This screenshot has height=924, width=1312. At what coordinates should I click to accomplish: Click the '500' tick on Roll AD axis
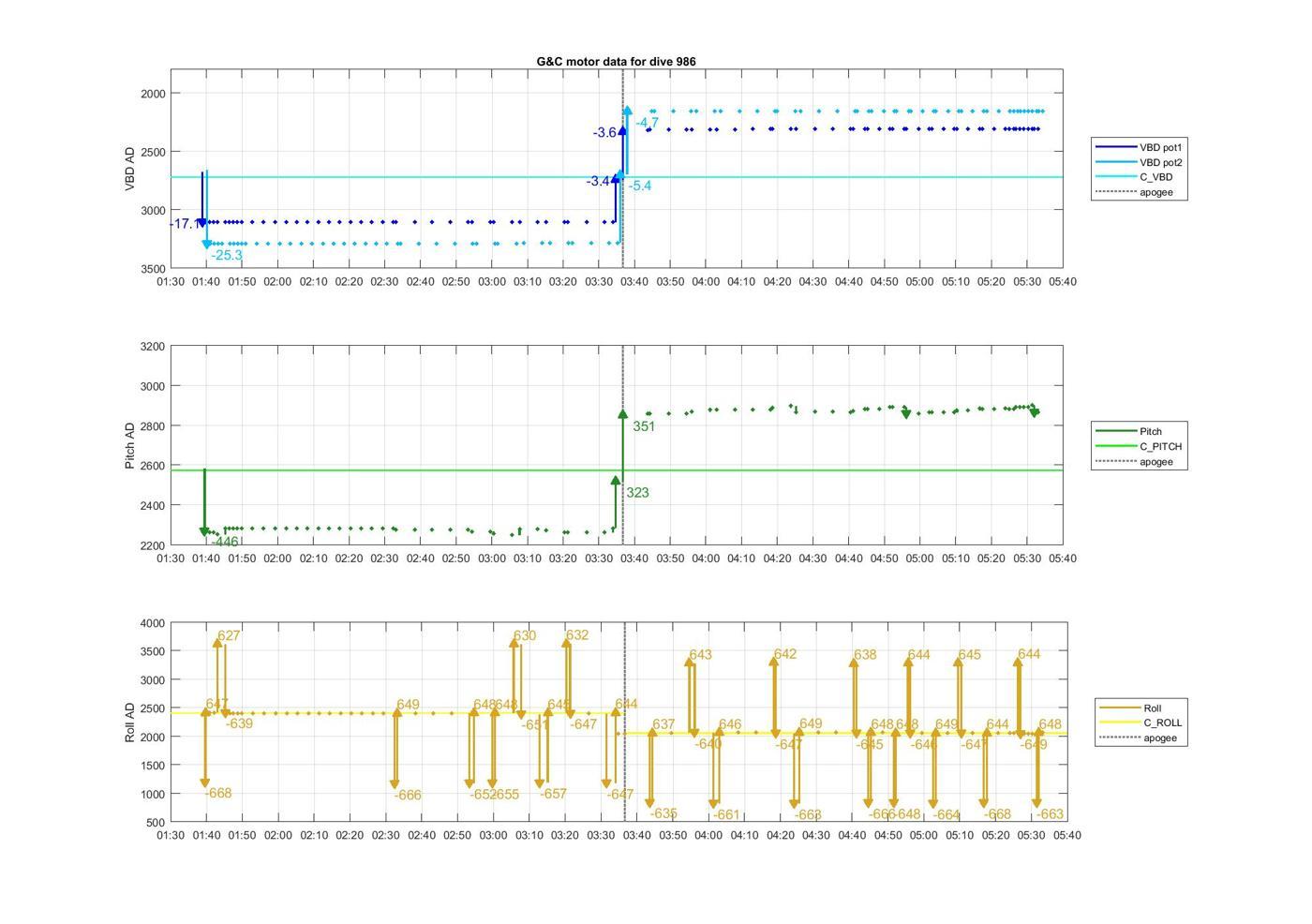click(156, 823)
